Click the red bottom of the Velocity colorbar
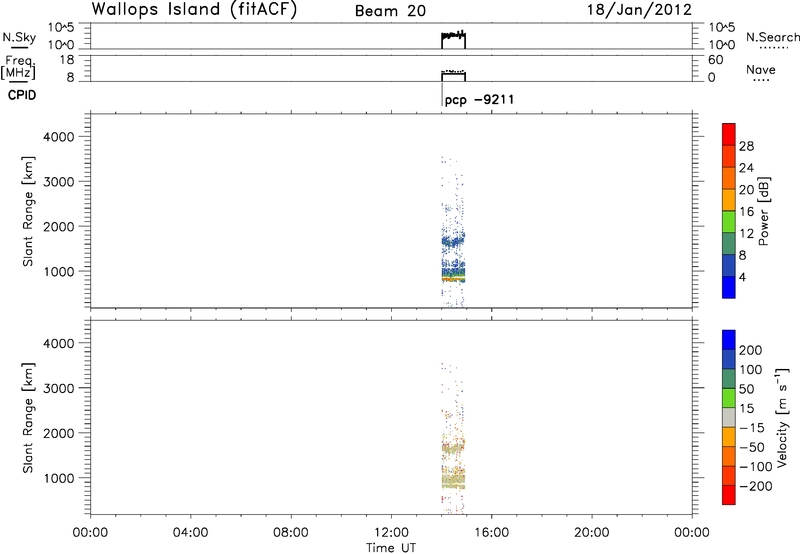 729,495
